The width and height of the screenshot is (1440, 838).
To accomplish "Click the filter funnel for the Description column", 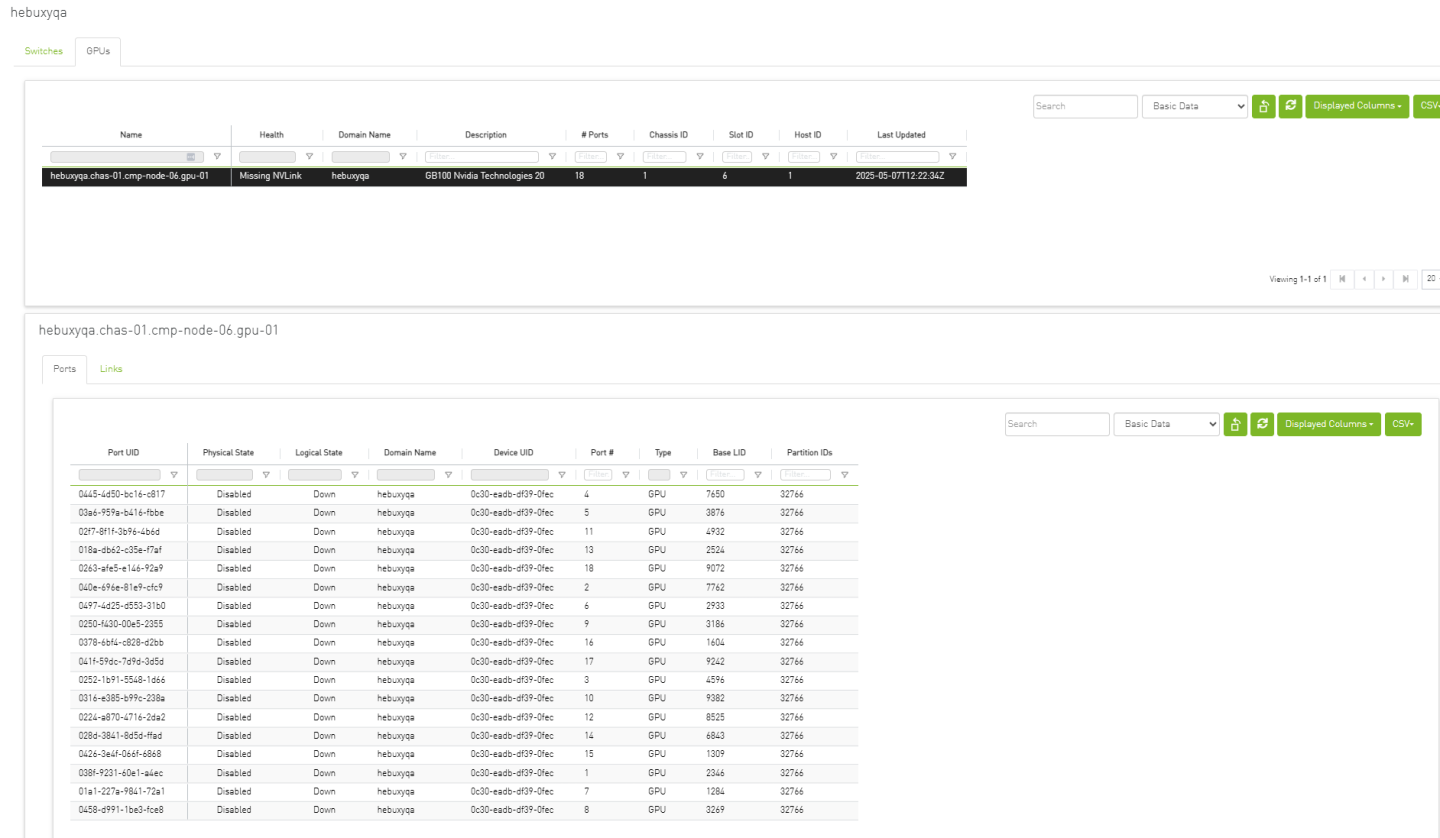I will click(x=552, y=156).
